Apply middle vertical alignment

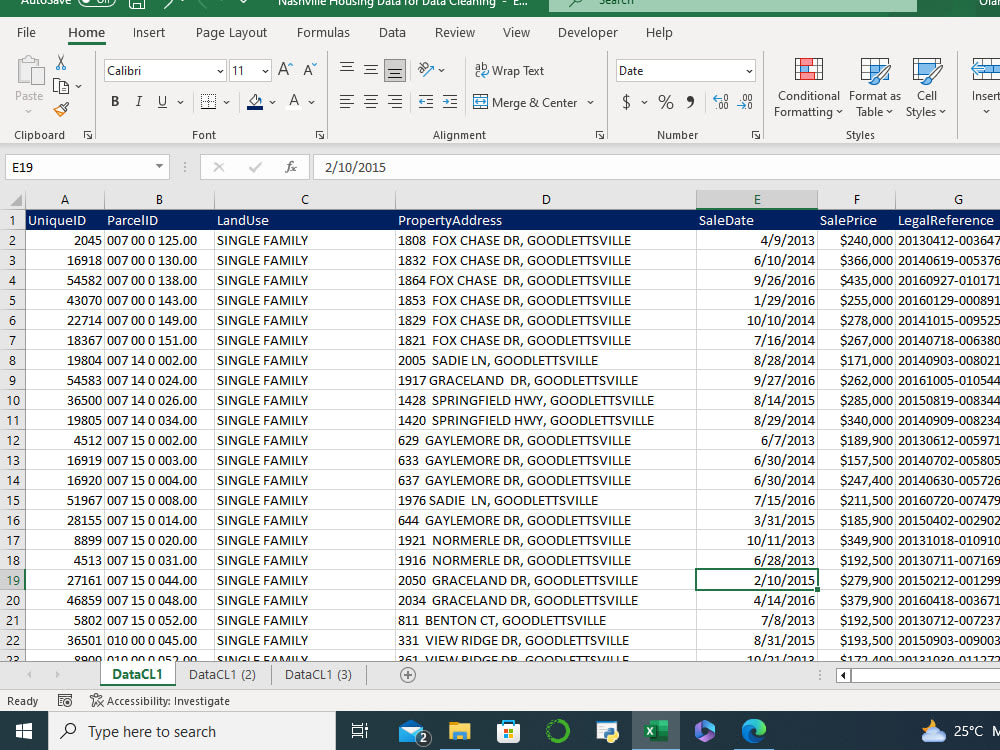click(371, 70)
